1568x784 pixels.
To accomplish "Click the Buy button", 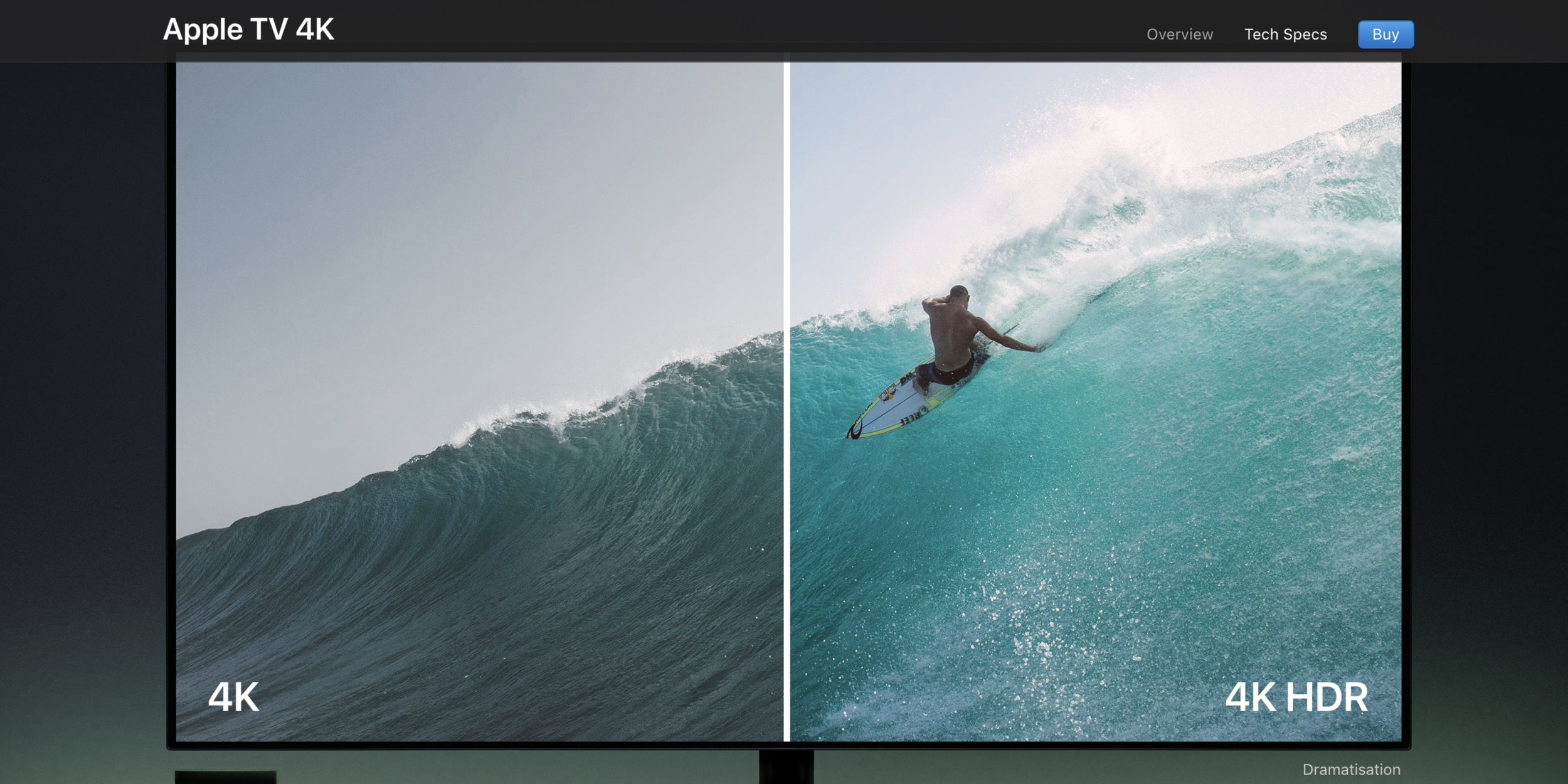I will (x=1385, y=34).
